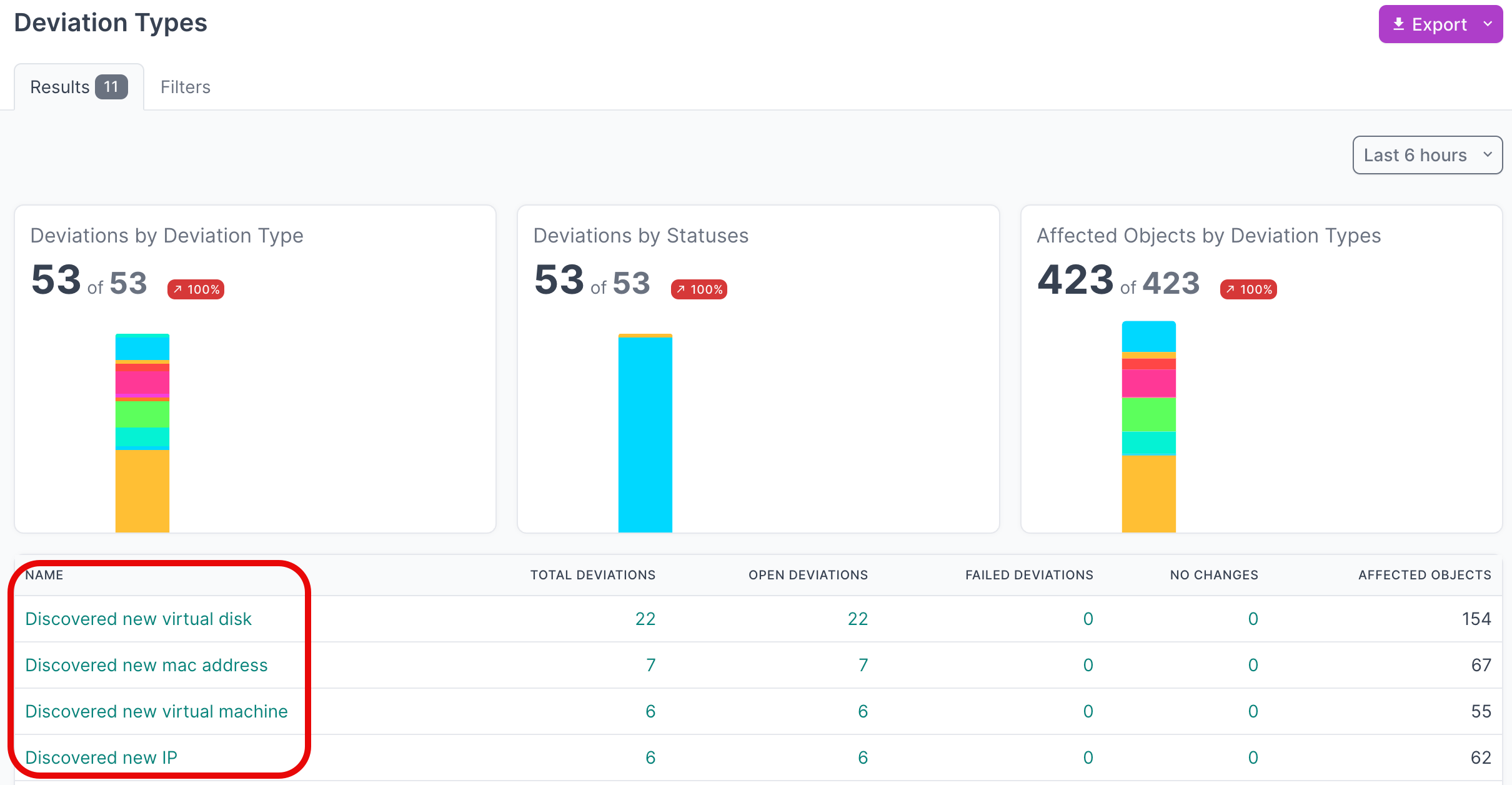Expand the Export button dropdown arrow

point(1488,24)
